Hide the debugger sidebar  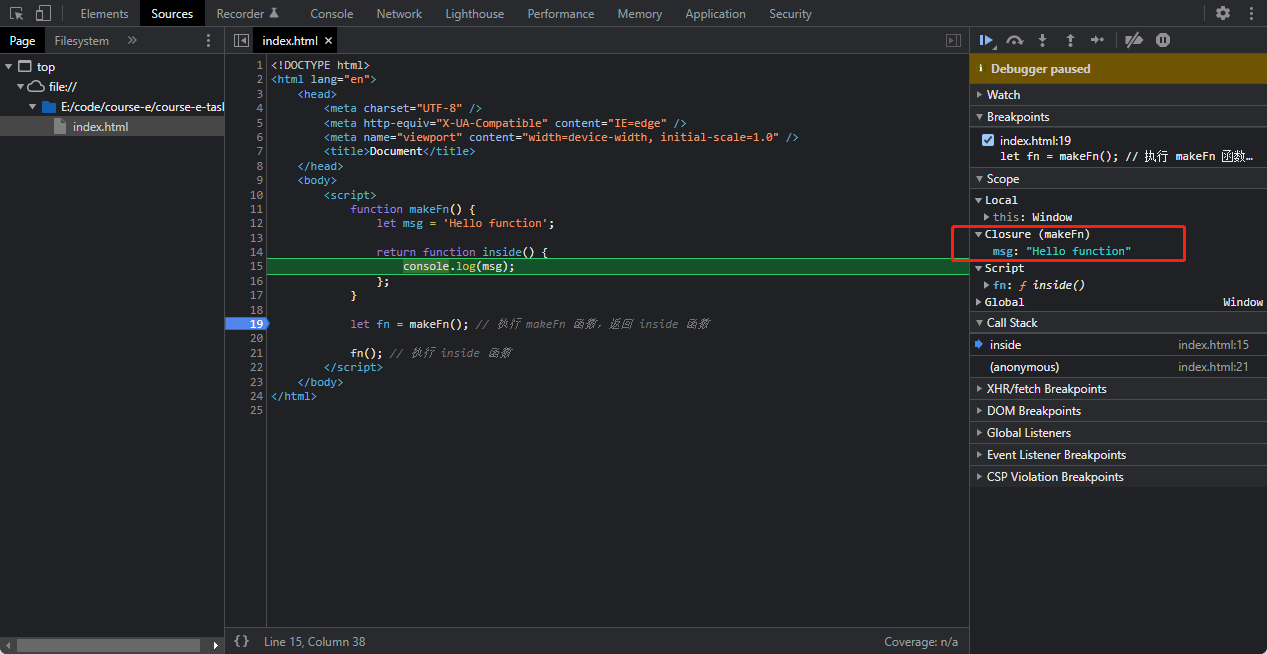pyautogui.click(x=953, y=40)
